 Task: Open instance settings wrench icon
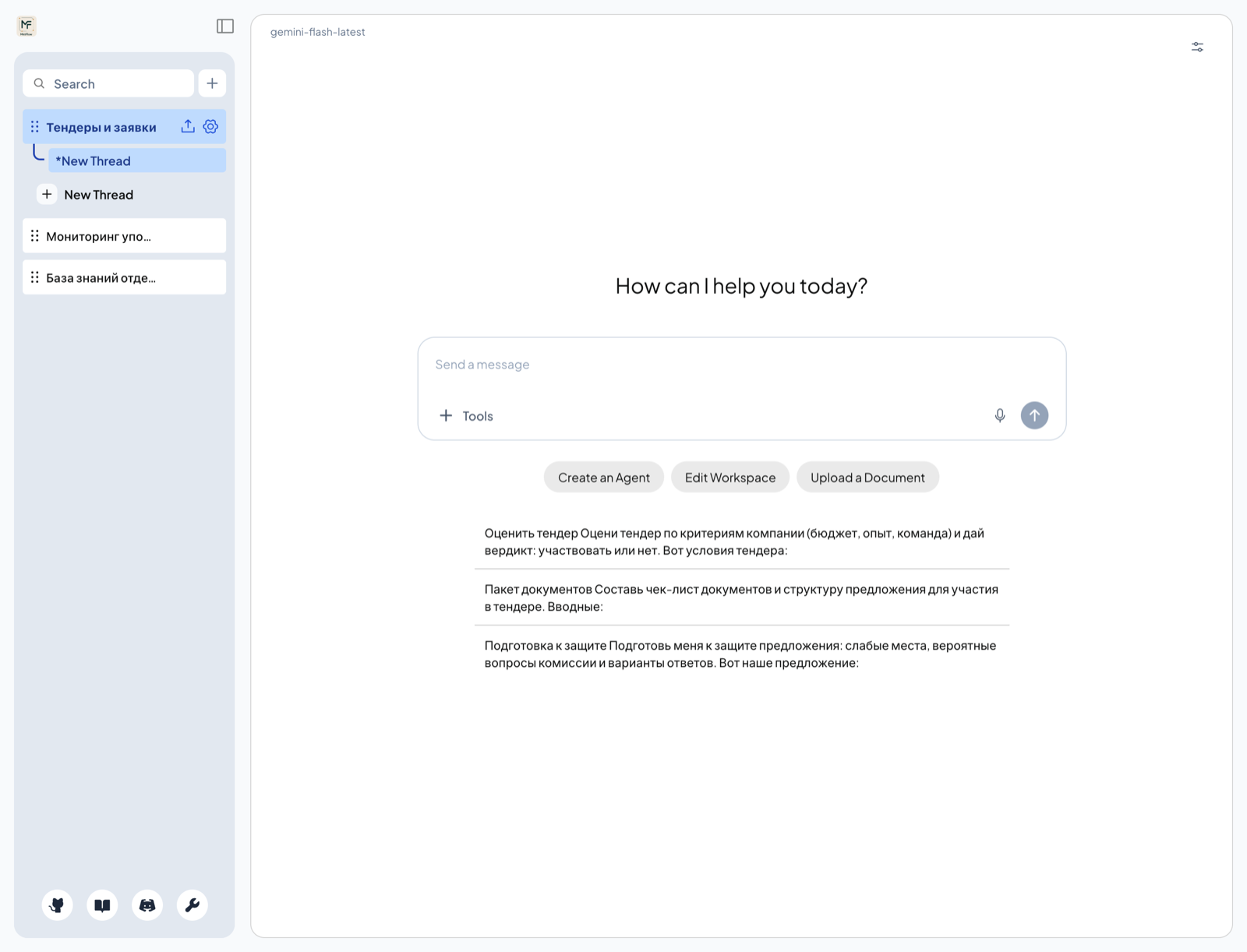tap(193, 905)
